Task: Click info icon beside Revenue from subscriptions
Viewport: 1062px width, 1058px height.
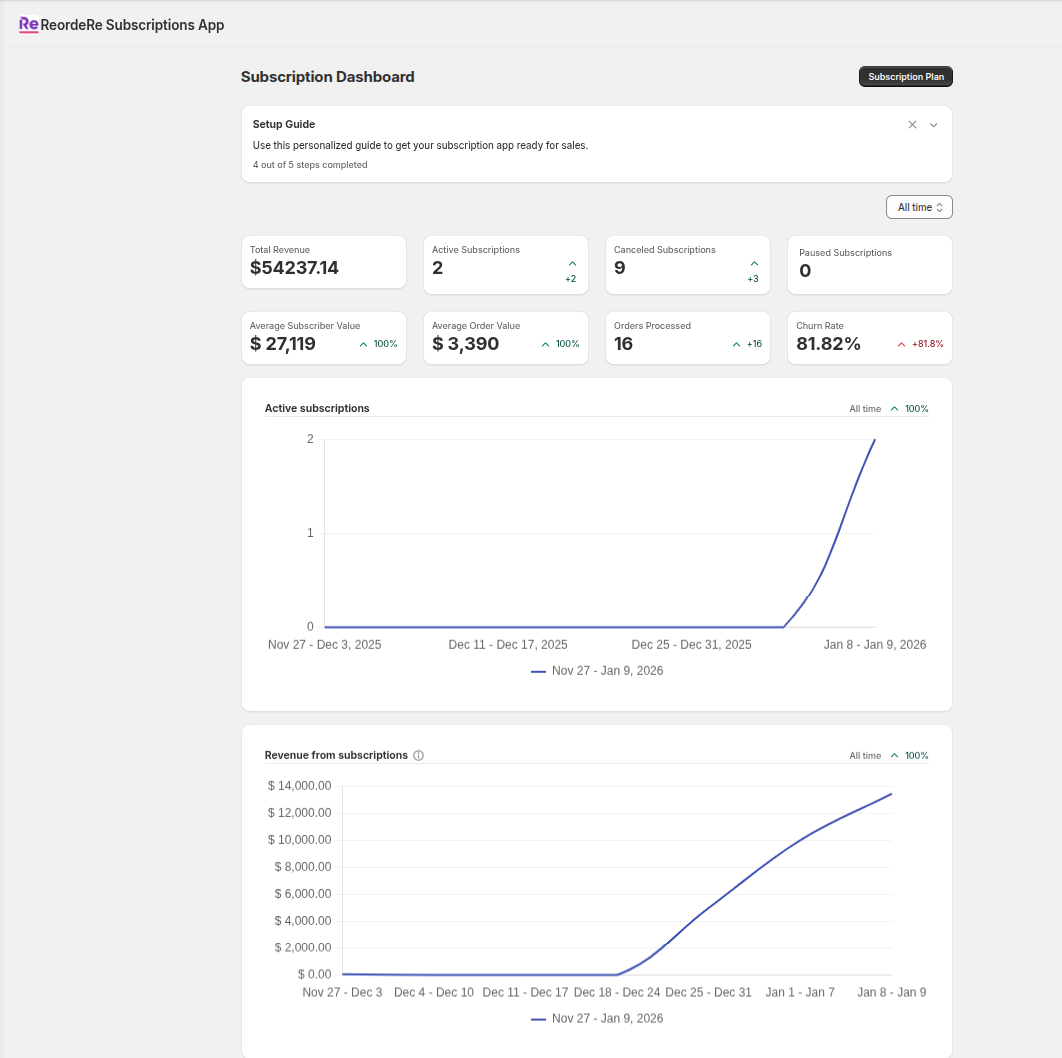Action: tap(419, 756)
